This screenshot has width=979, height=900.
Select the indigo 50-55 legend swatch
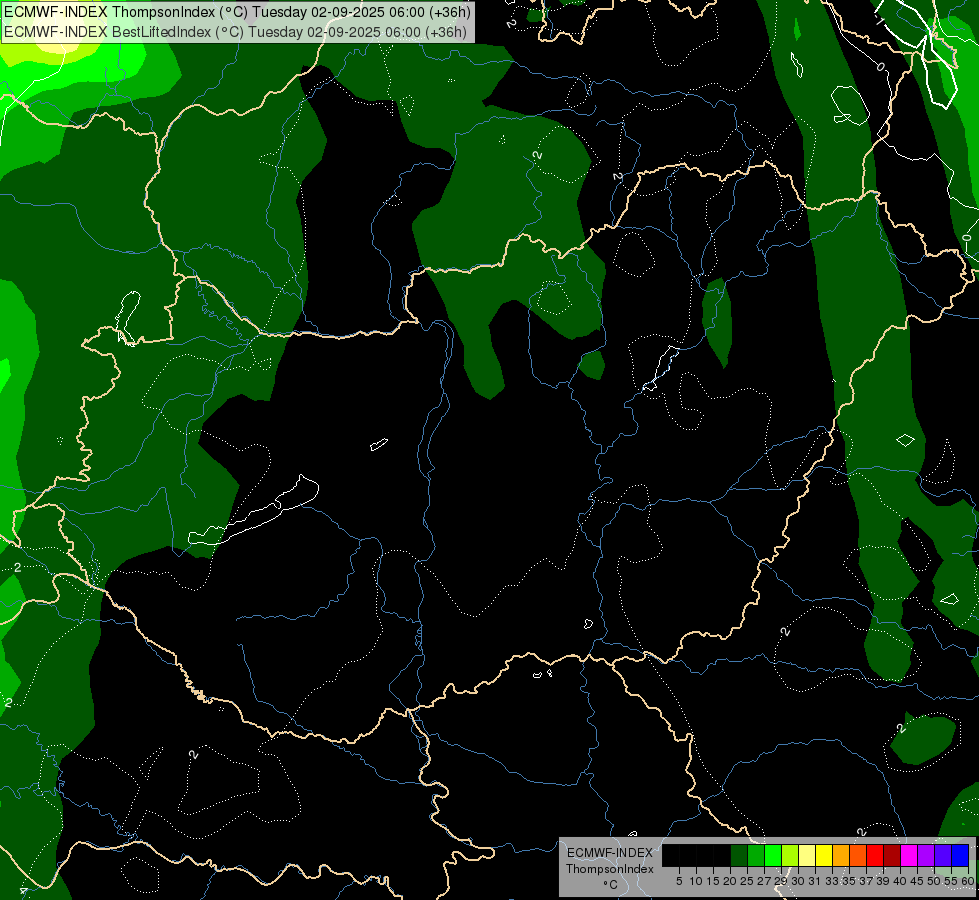pos(943,855)
